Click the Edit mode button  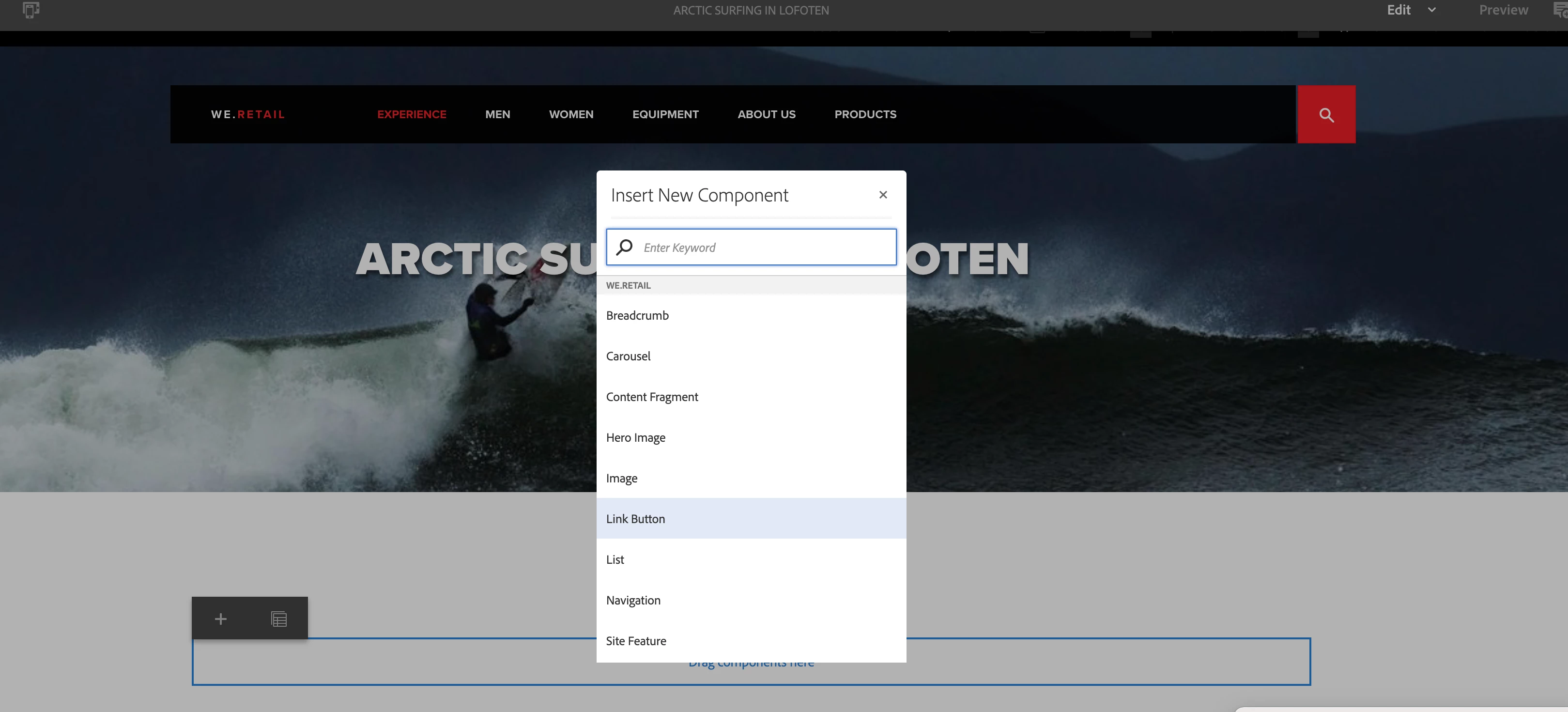(x=1398, y=10)
